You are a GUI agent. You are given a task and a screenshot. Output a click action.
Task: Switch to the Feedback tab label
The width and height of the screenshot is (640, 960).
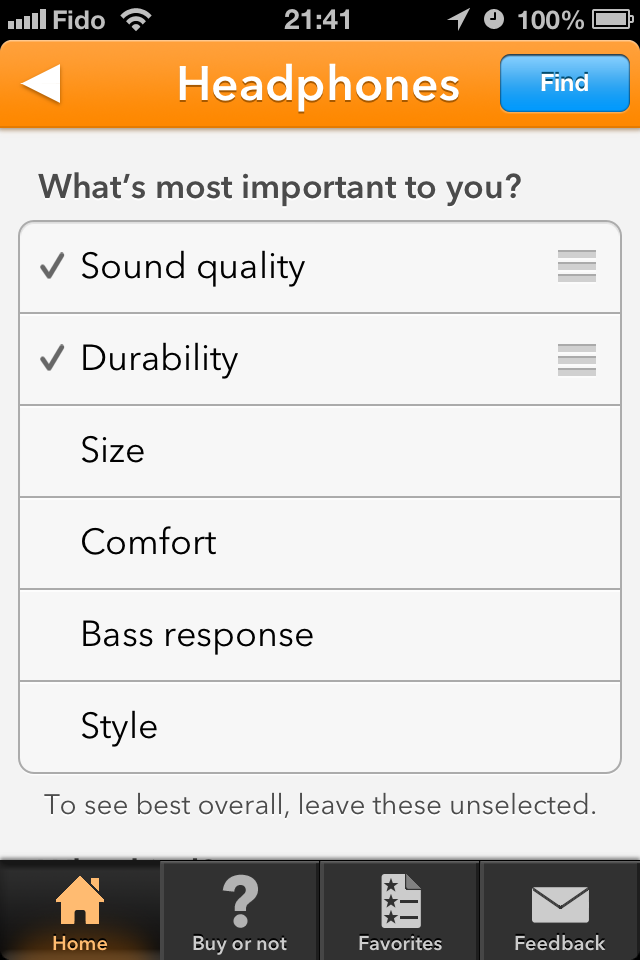(x=560, y=943)
